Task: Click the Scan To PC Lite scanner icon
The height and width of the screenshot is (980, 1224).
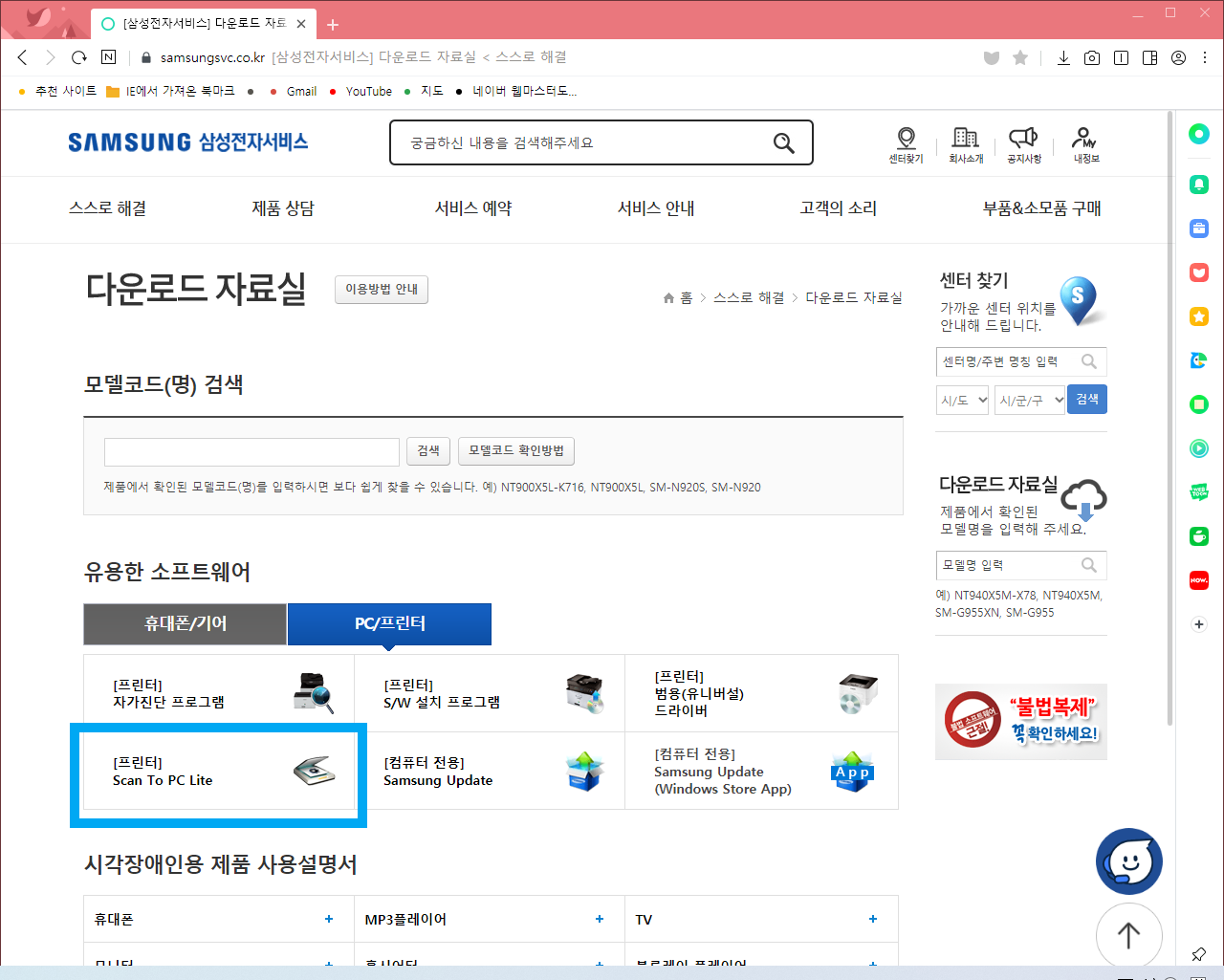Action: coord(314,771)
